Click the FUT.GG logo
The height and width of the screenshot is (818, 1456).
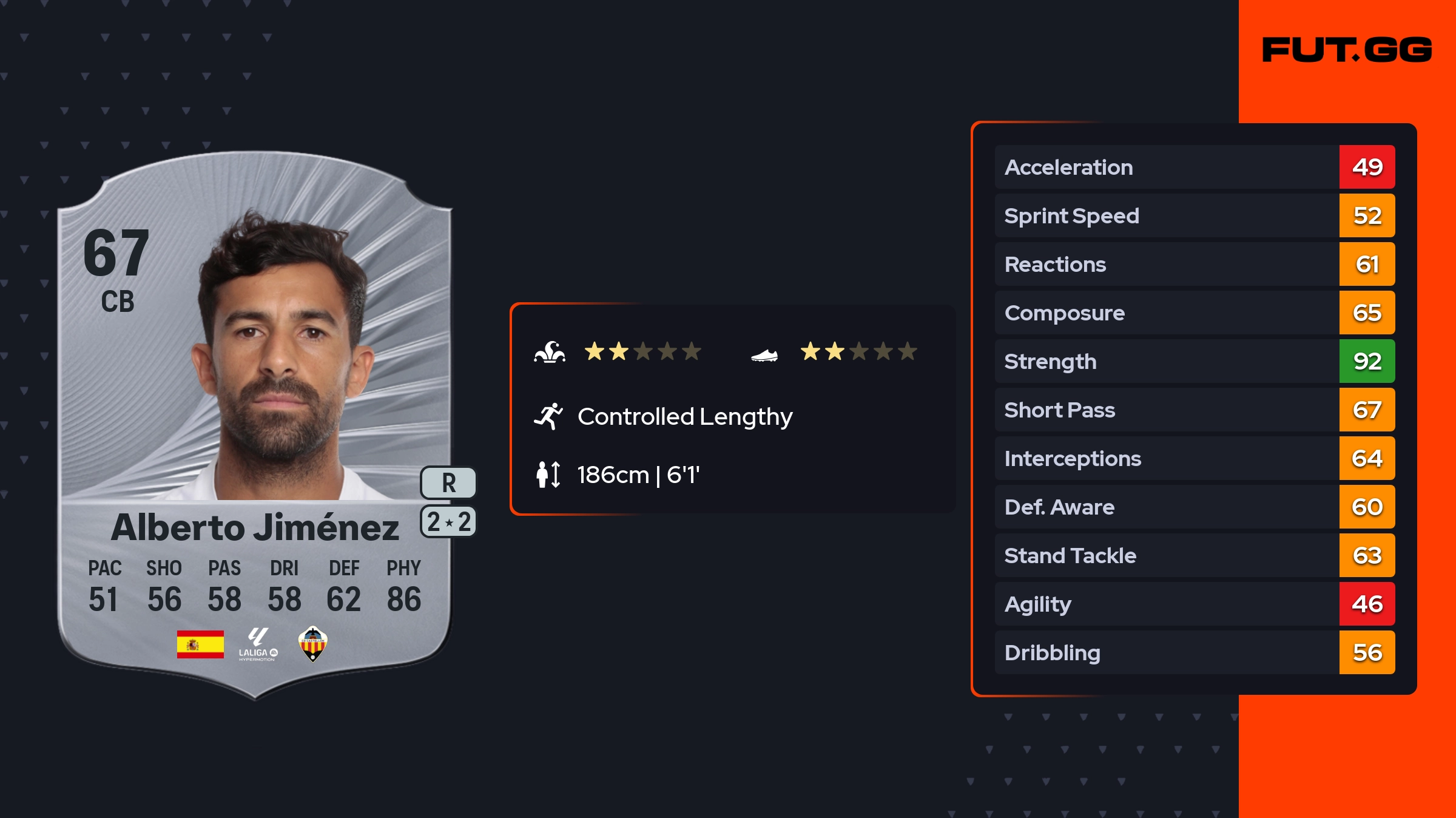(x=1347, y=50)
